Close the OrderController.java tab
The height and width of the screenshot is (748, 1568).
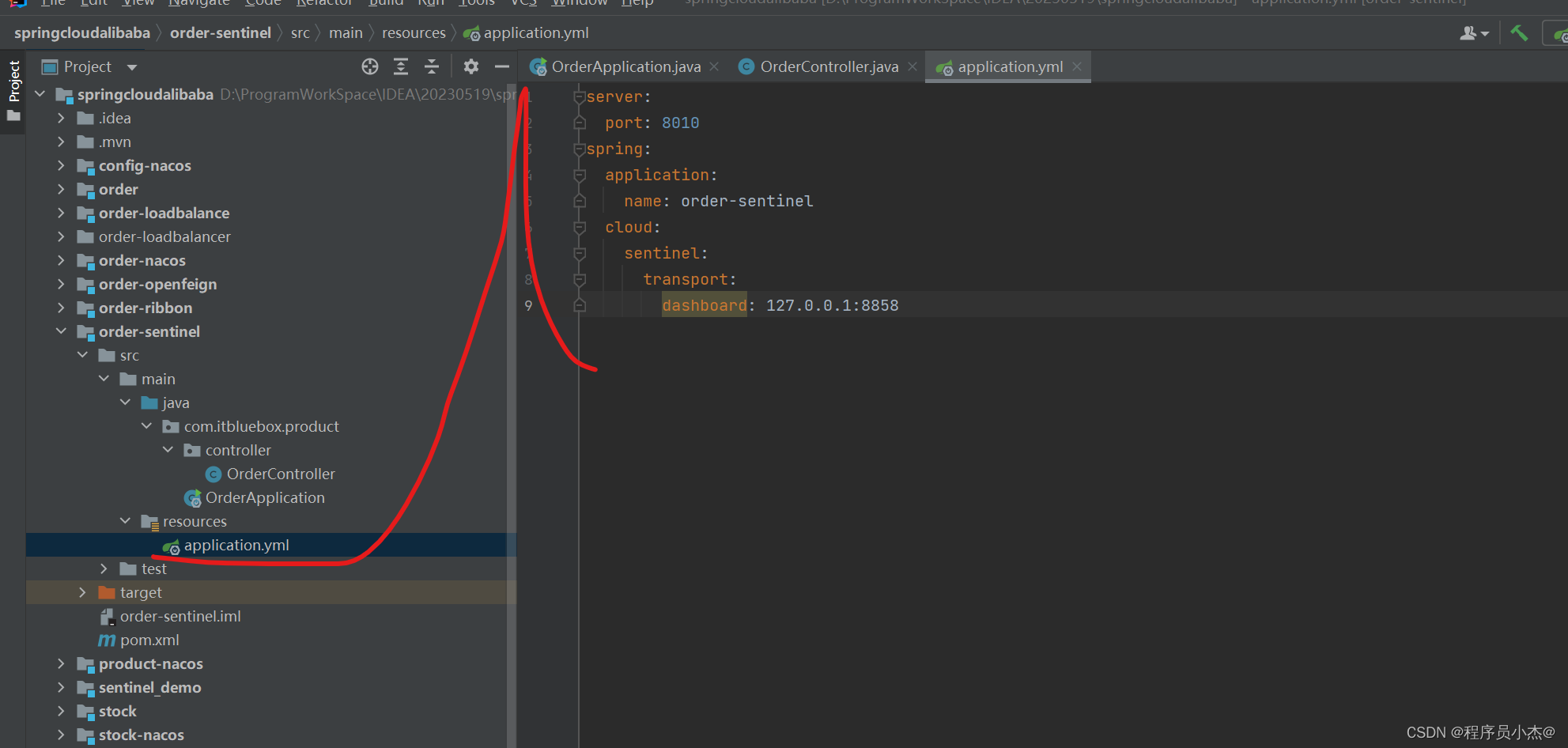coord(912,66)
